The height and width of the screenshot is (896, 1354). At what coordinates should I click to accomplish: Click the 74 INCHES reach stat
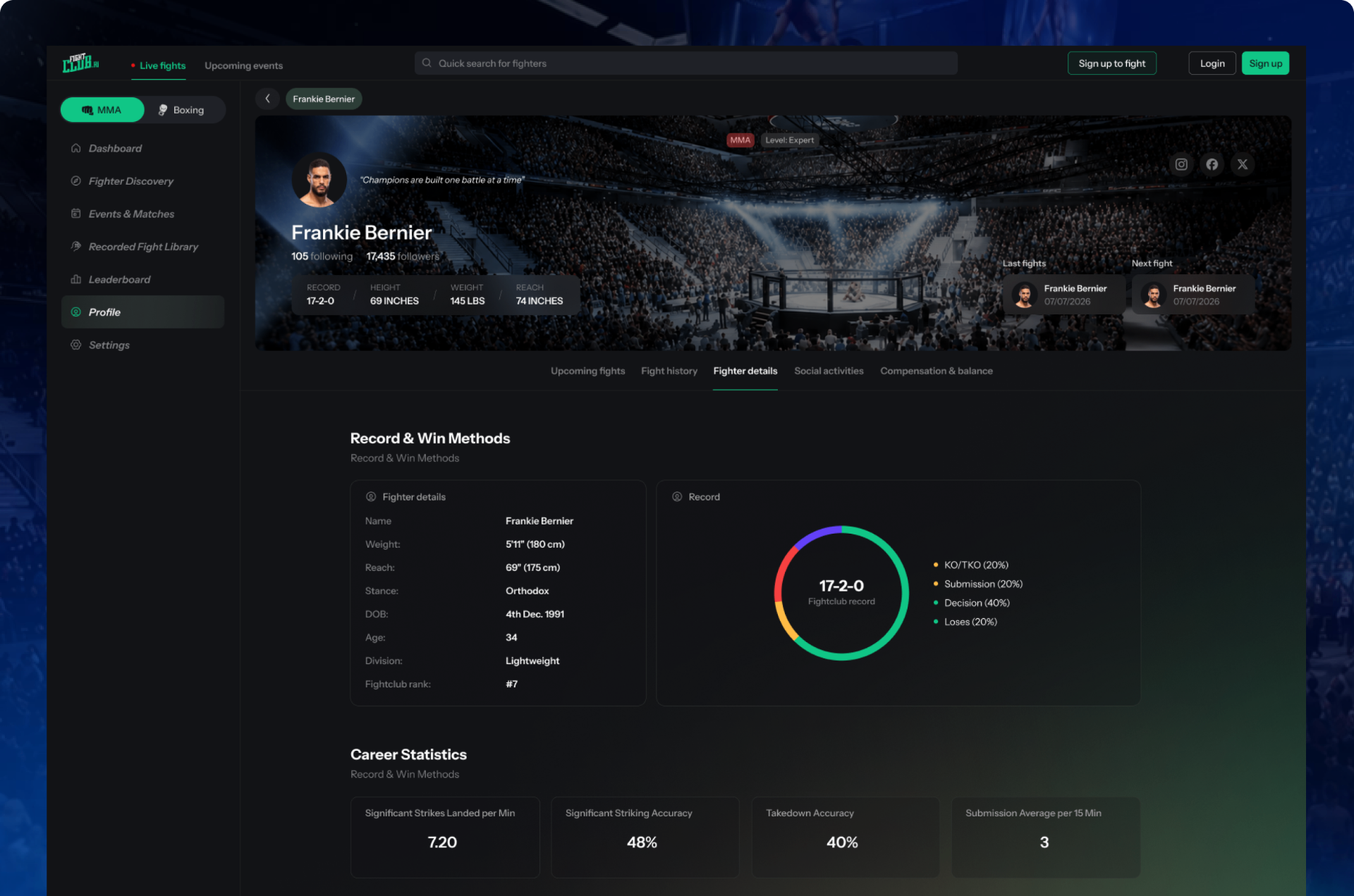(x=539, y=295)
